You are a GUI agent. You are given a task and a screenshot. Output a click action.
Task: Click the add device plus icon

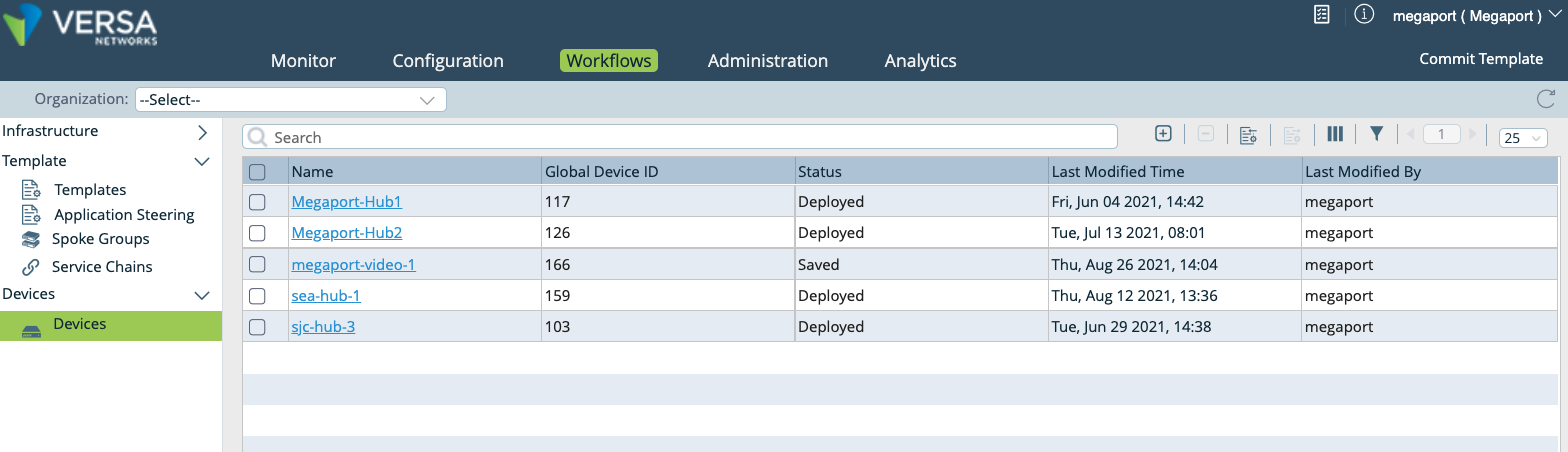click(1163, 134)
